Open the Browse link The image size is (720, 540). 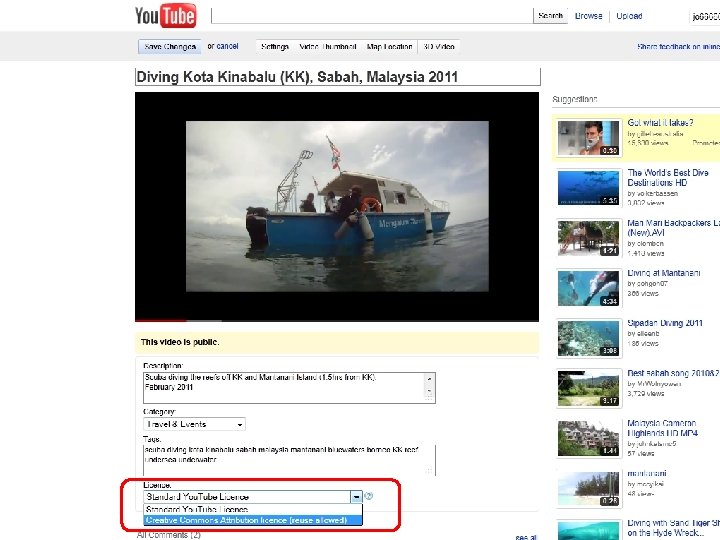tap(588, 16)
